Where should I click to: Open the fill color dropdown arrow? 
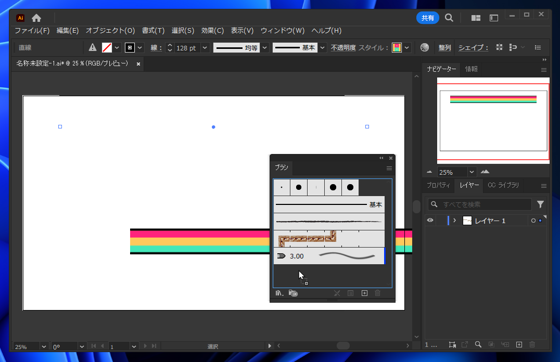click(117, 47)
